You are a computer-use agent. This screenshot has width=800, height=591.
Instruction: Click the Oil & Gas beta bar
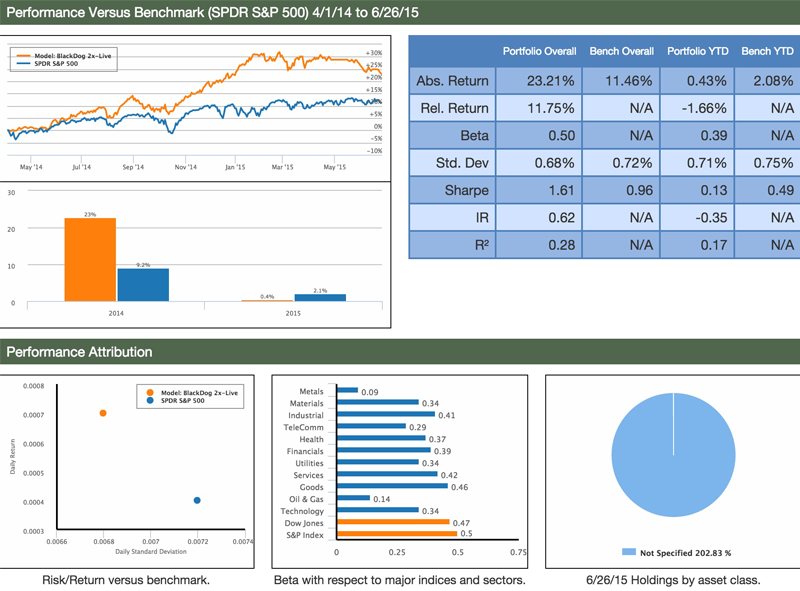tap(354, 498)
